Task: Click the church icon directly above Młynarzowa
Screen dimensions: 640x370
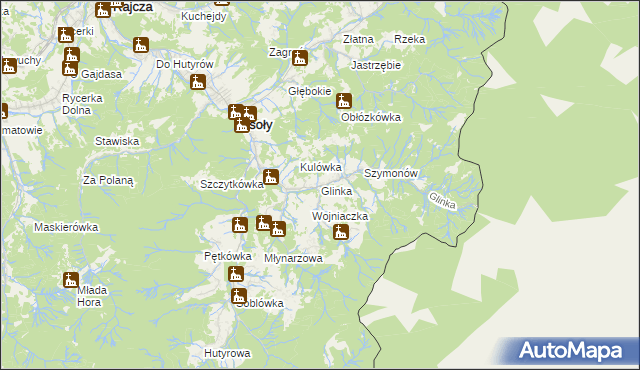Action: (x=278, y=229)
